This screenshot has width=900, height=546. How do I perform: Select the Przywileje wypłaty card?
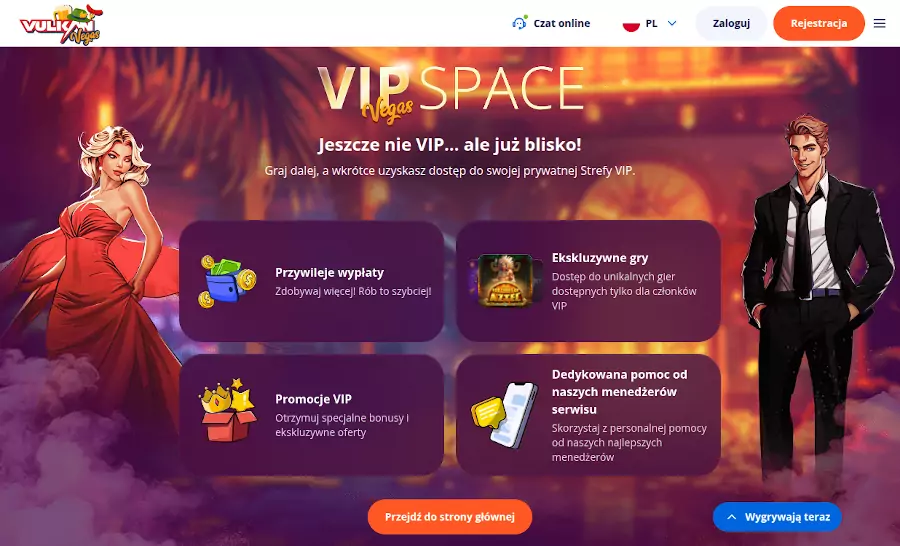[312, 281]
